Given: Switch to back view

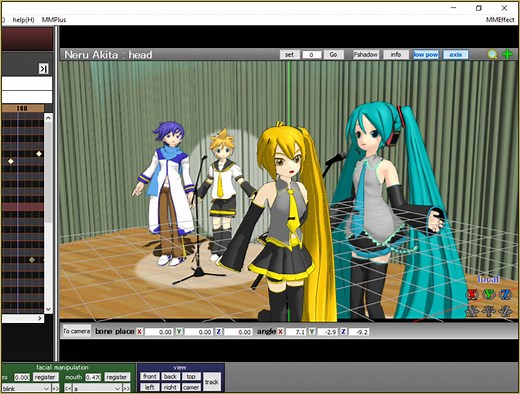Looking at the screenshot, I should (170, 376).
